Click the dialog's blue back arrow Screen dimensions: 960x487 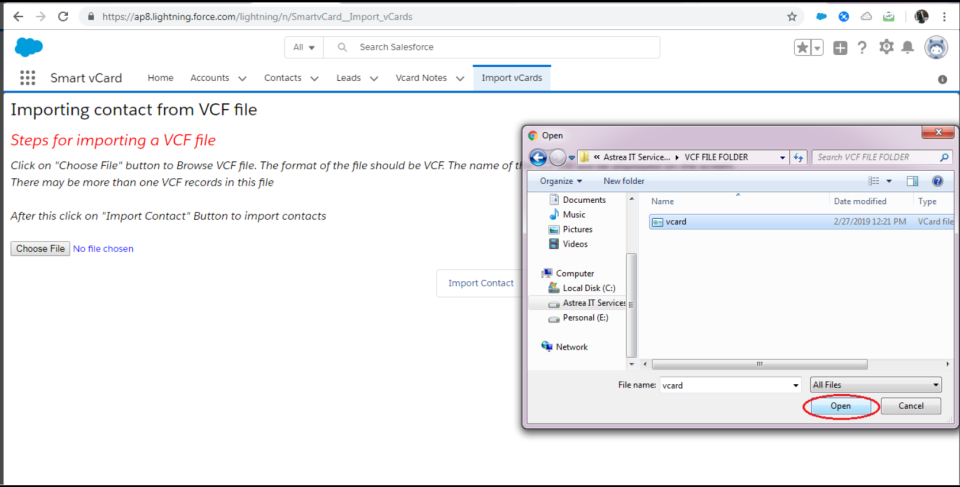[x=538, y=157]
